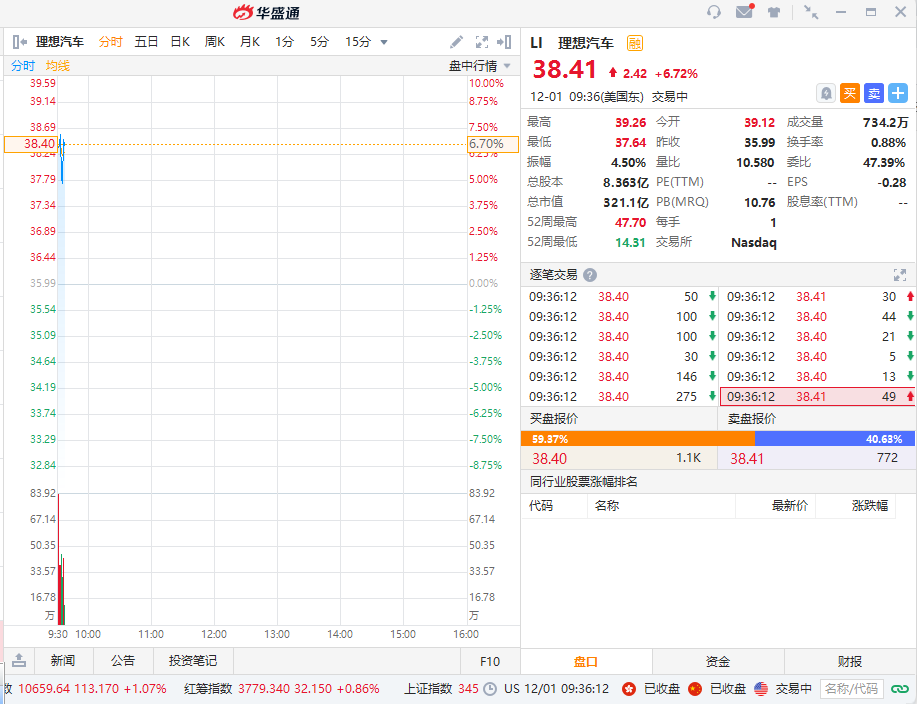Click the orange 买 buy button
Screen dimensions: 917x704
(x=850, y=93)
